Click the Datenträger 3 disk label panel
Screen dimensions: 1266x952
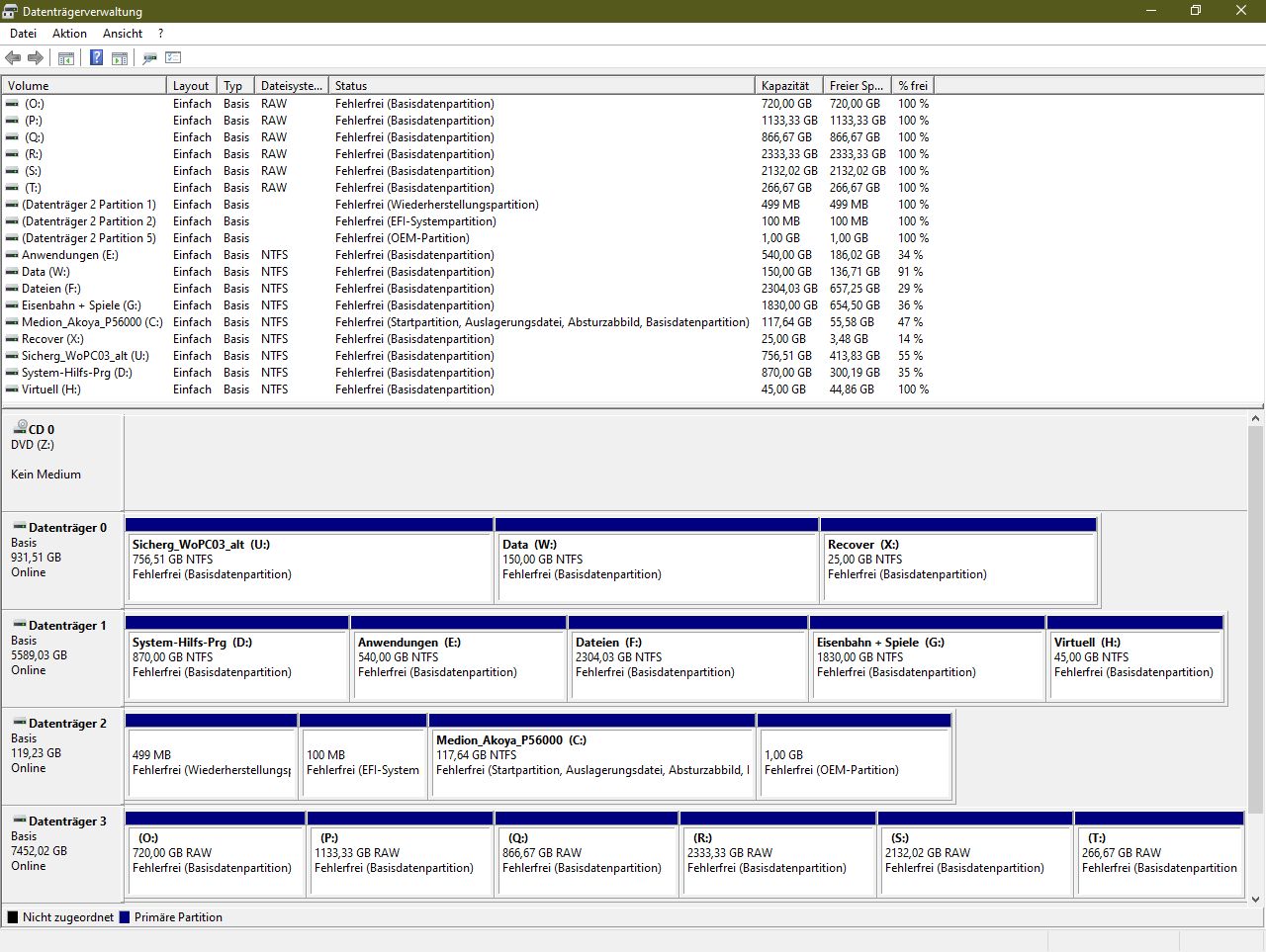click(62, 853)
